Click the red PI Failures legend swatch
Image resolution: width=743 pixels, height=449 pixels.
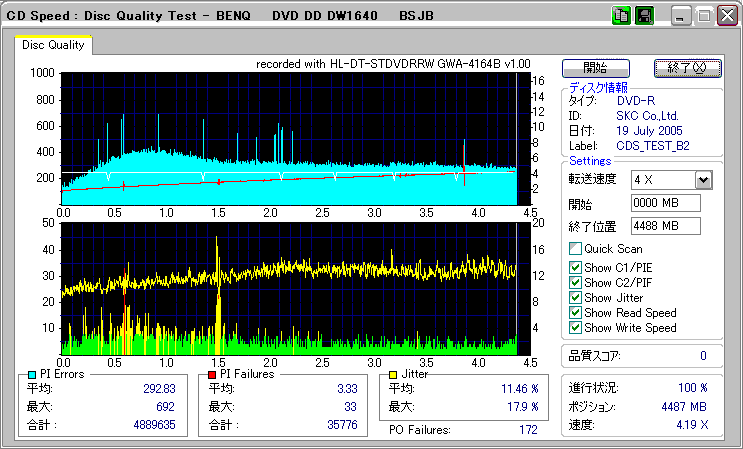212,374
